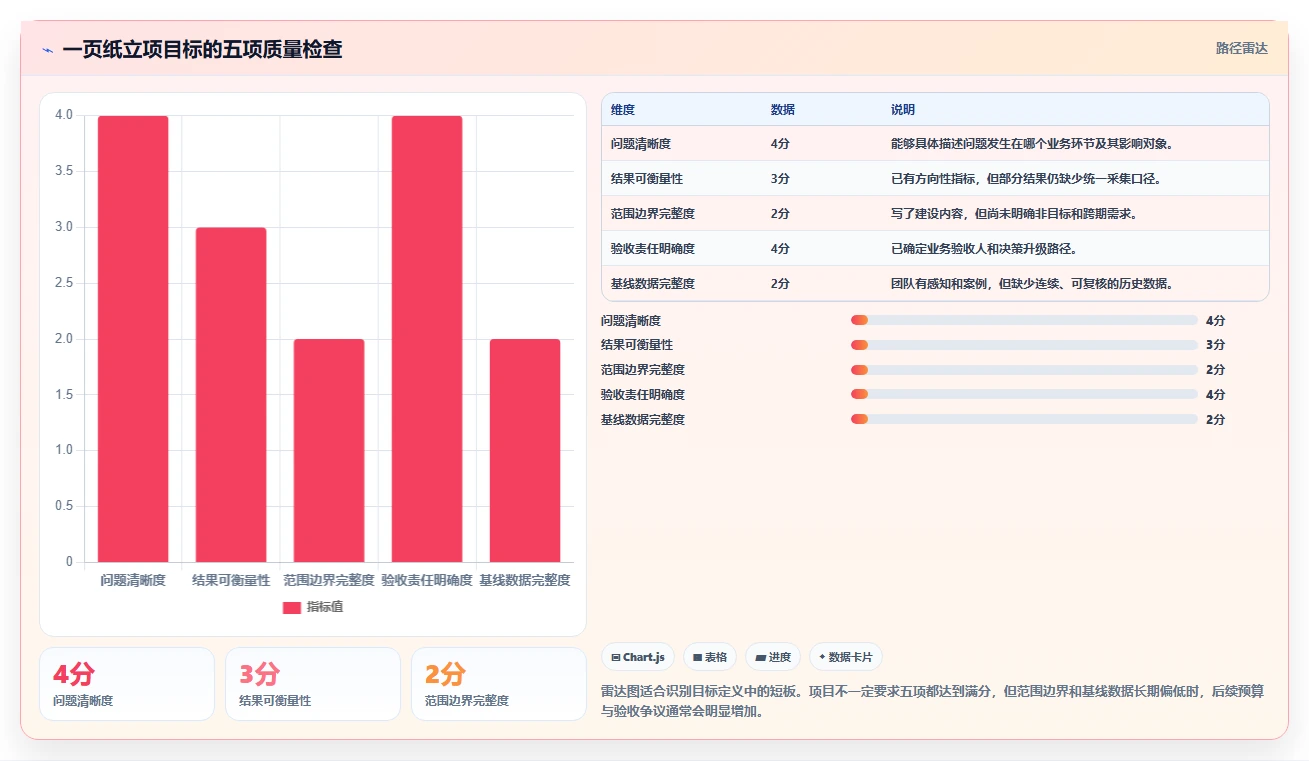Click the 维度 column header
The image size is (1309, 761).
pyautogui.click(x=623, y=109)
